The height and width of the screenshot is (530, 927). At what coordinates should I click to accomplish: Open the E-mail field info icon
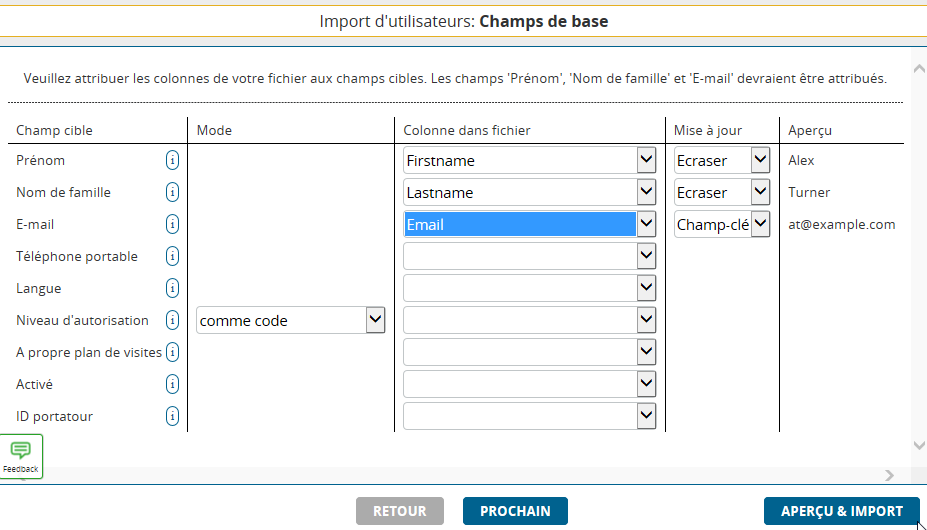[172, 224]
